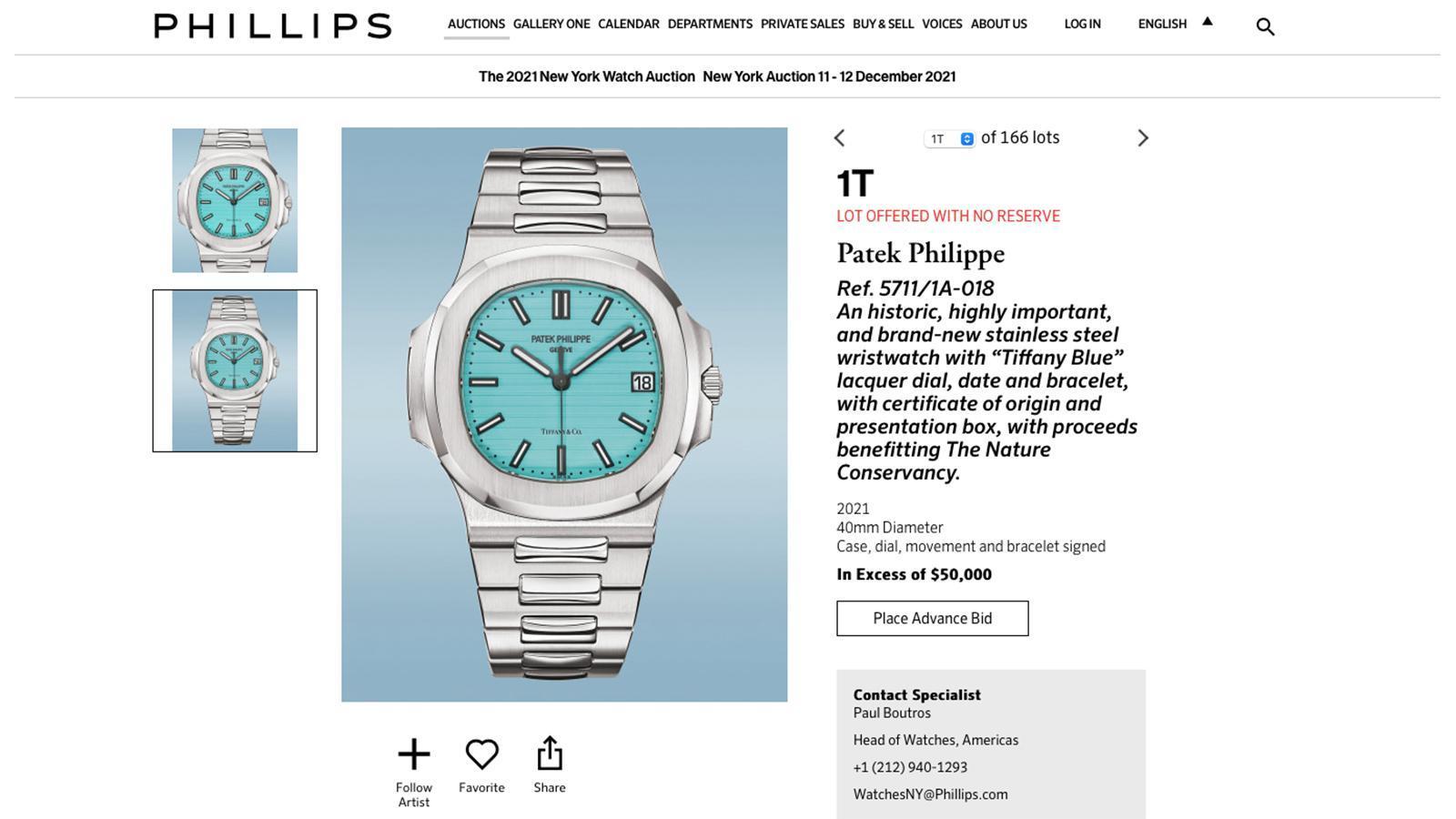Open the lot number 1T dropdown
The image size is (1456, 819).
[x=949, y=139]
